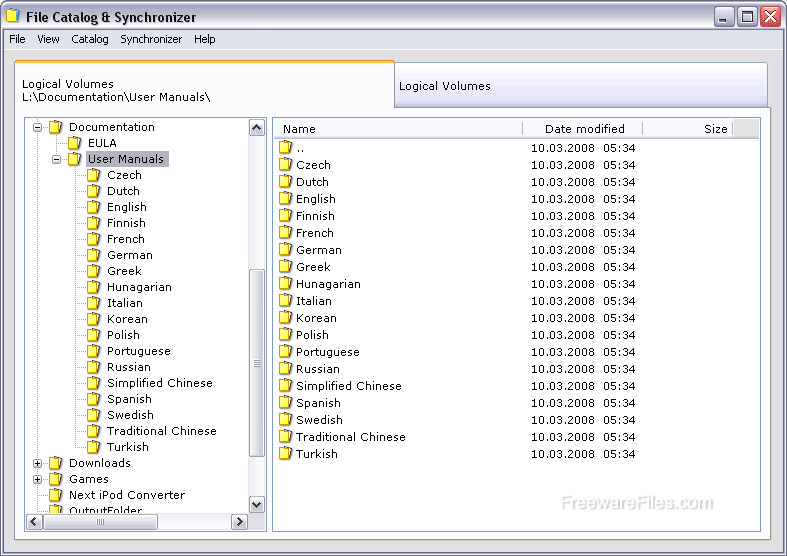Select Swedish label in the folder tree
Image resolution: width=787 pixels, height=556 pixels.
[x=130, y=415]
